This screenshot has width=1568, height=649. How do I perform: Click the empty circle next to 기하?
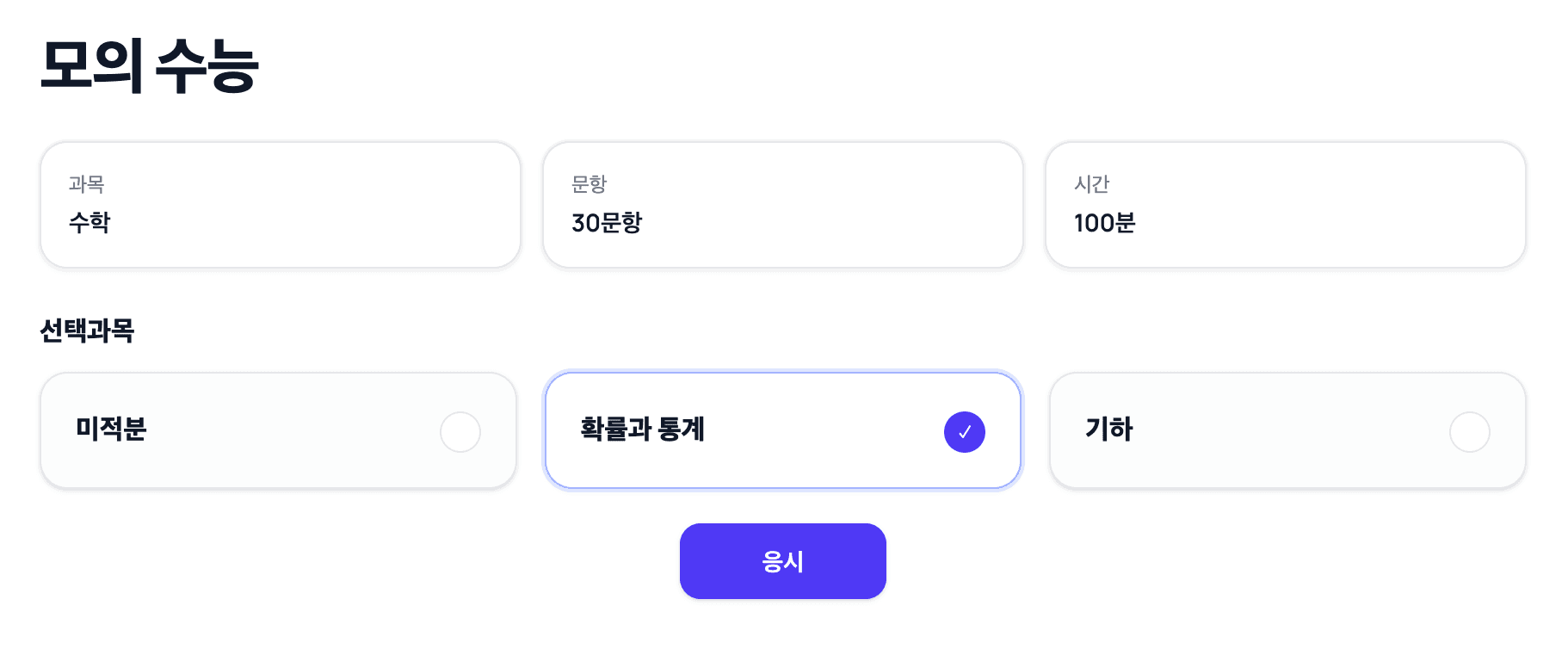pos(1469,431)
